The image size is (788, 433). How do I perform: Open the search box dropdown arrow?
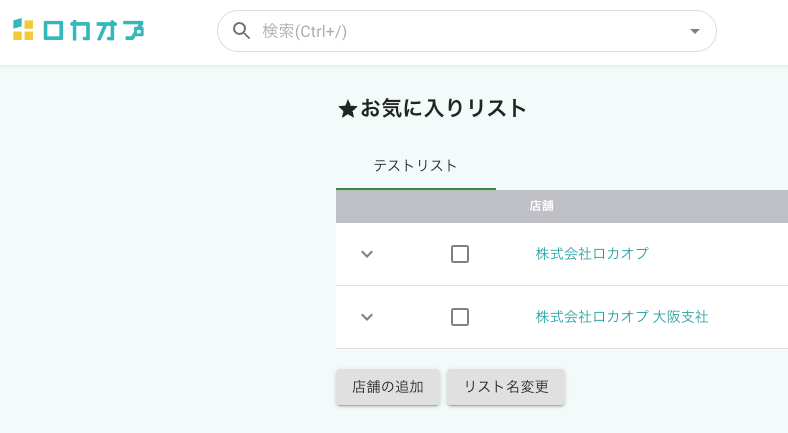695,31
